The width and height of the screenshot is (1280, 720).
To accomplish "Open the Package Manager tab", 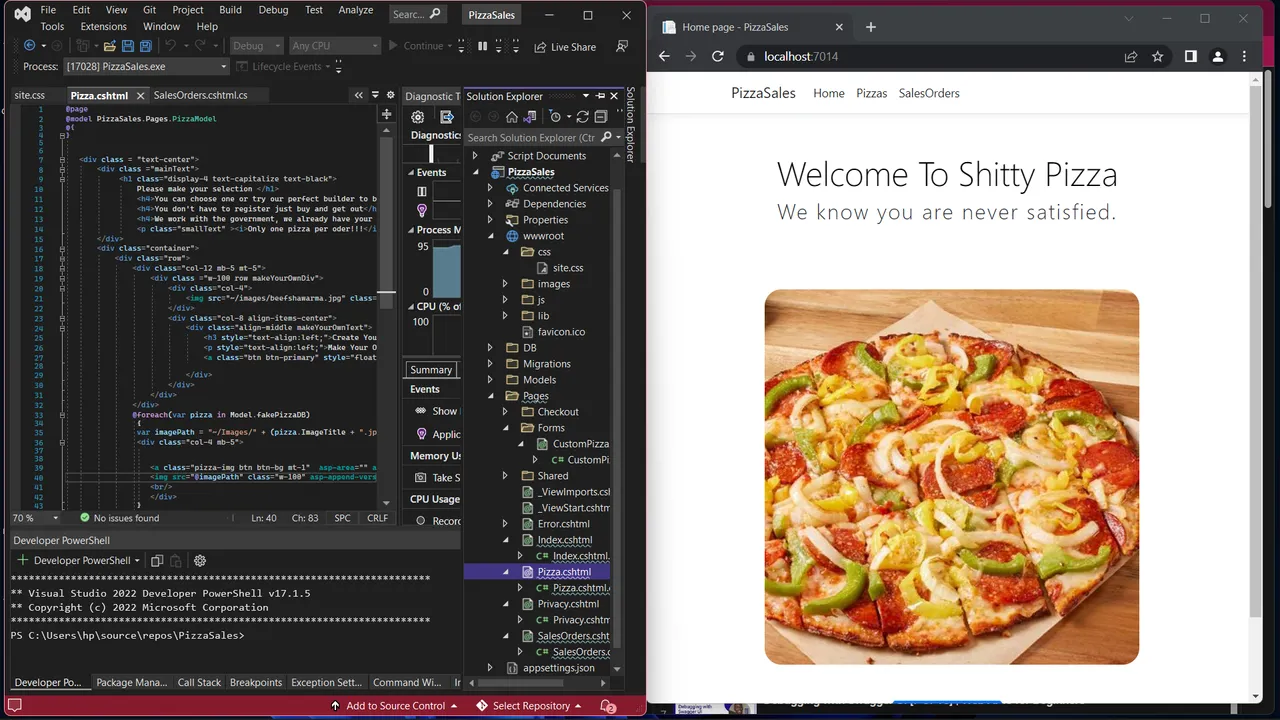I will point(131,683).
